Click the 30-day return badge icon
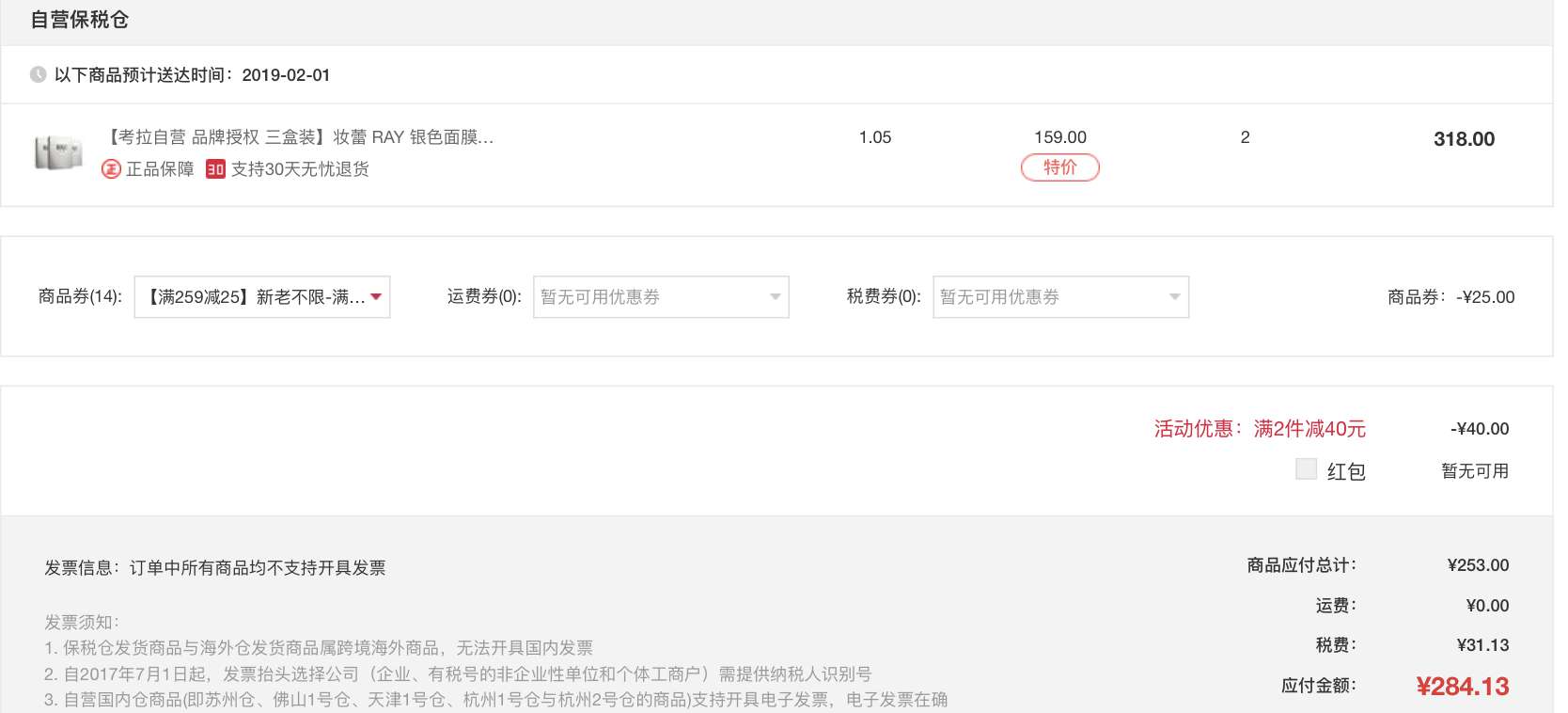Viewport: 1568px width, 713px height. (215, 169)
